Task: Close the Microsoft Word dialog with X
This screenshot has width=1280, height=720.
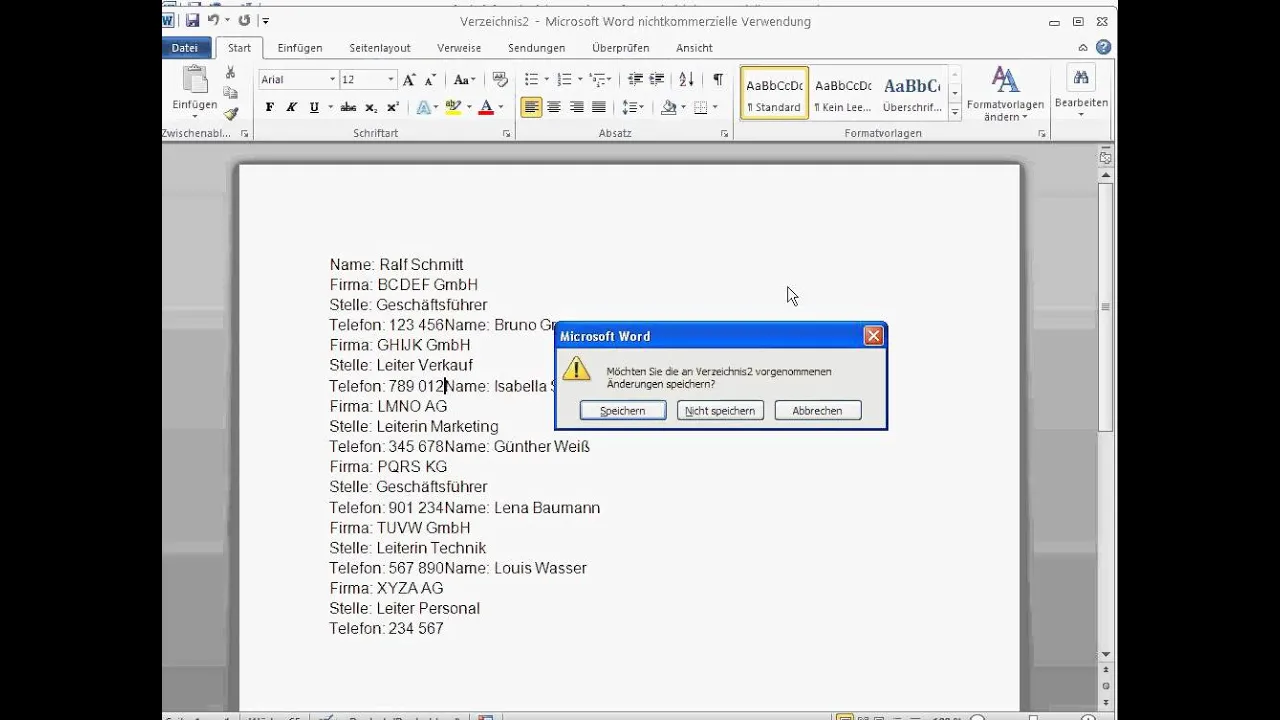Action: pos(873,336)
